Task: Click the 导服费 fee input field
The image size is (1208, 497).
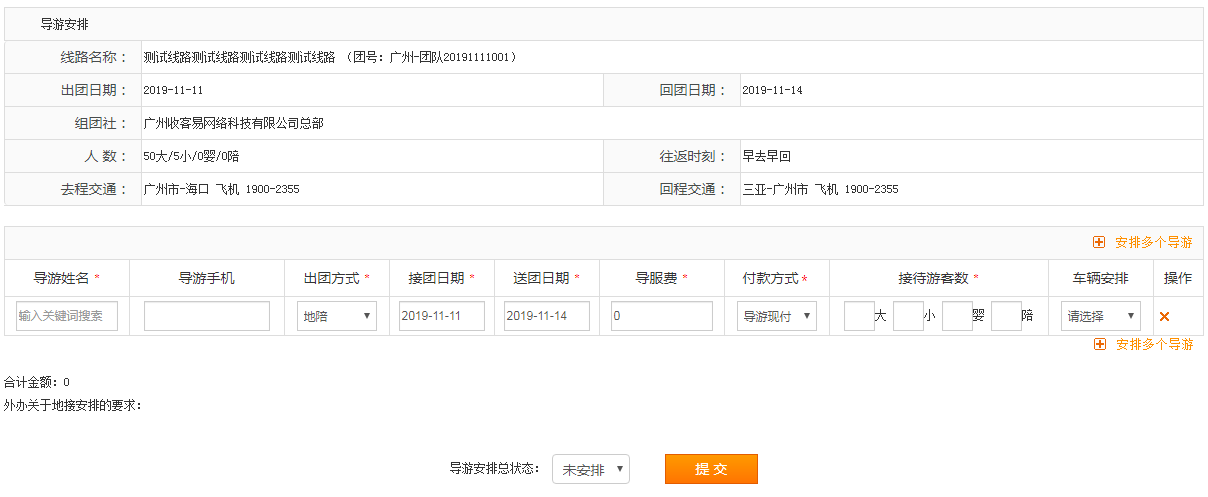Action: point(661,317)
